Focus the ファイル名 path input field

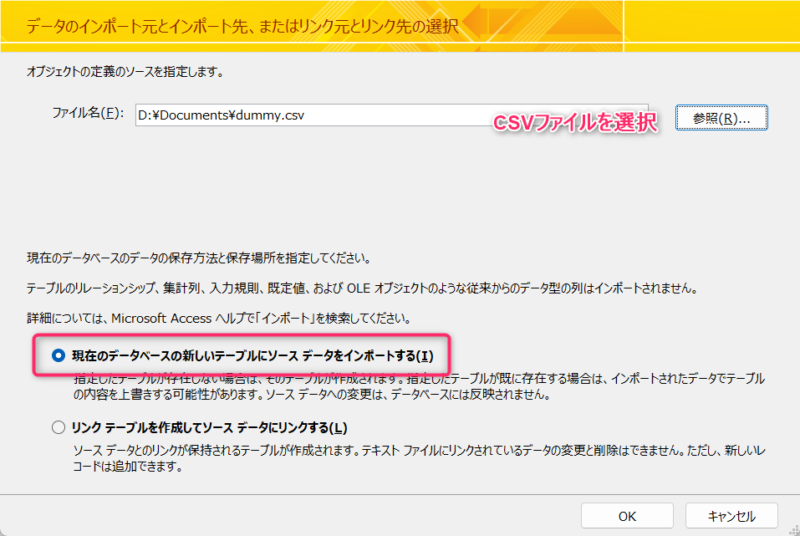tap(391, 115)
